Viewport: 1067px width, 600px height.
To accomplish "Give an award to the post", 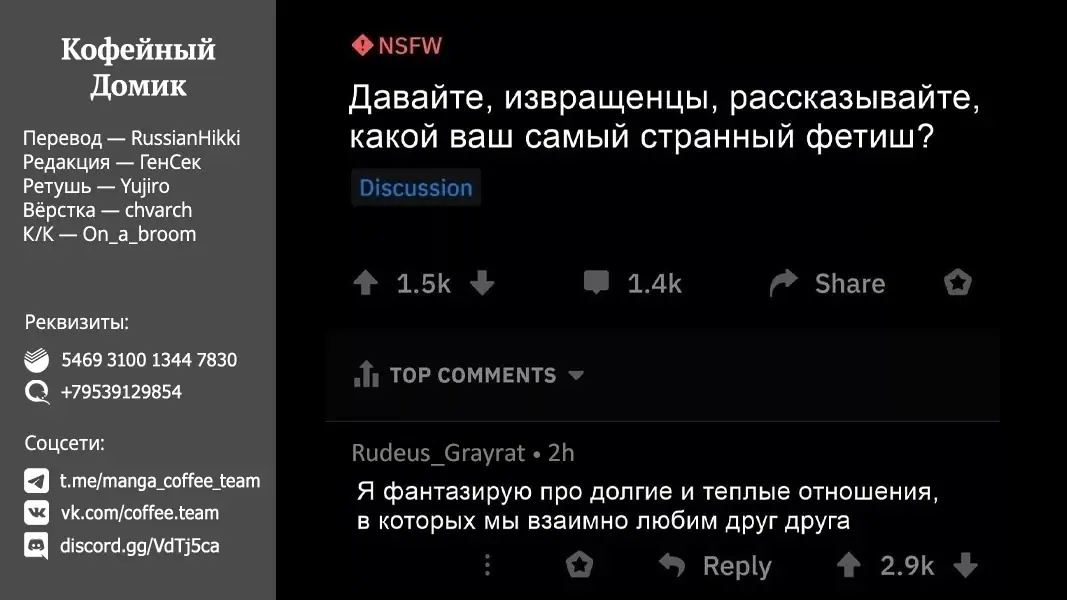I will tap(958, 283).
